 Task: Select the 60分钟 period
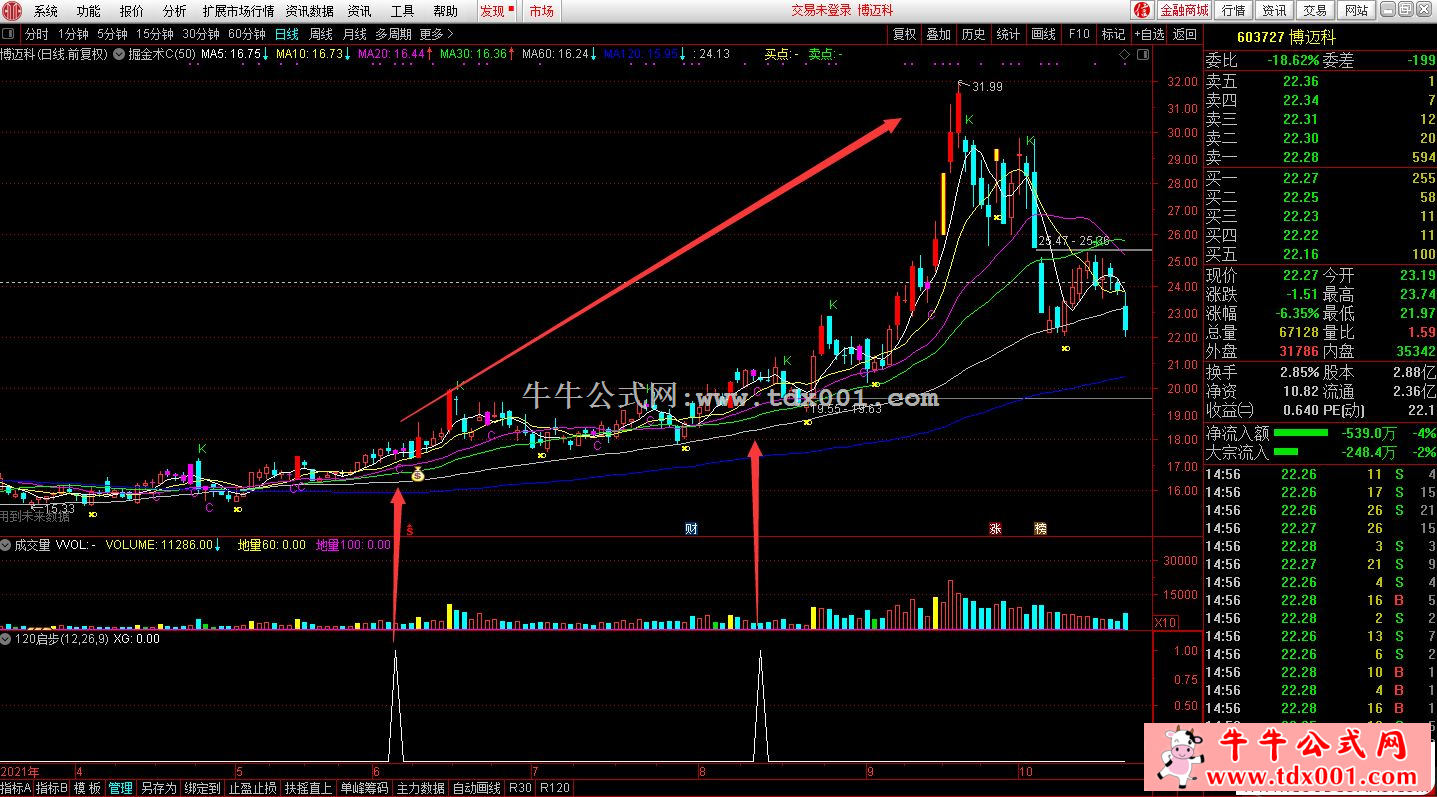point(246,34)
